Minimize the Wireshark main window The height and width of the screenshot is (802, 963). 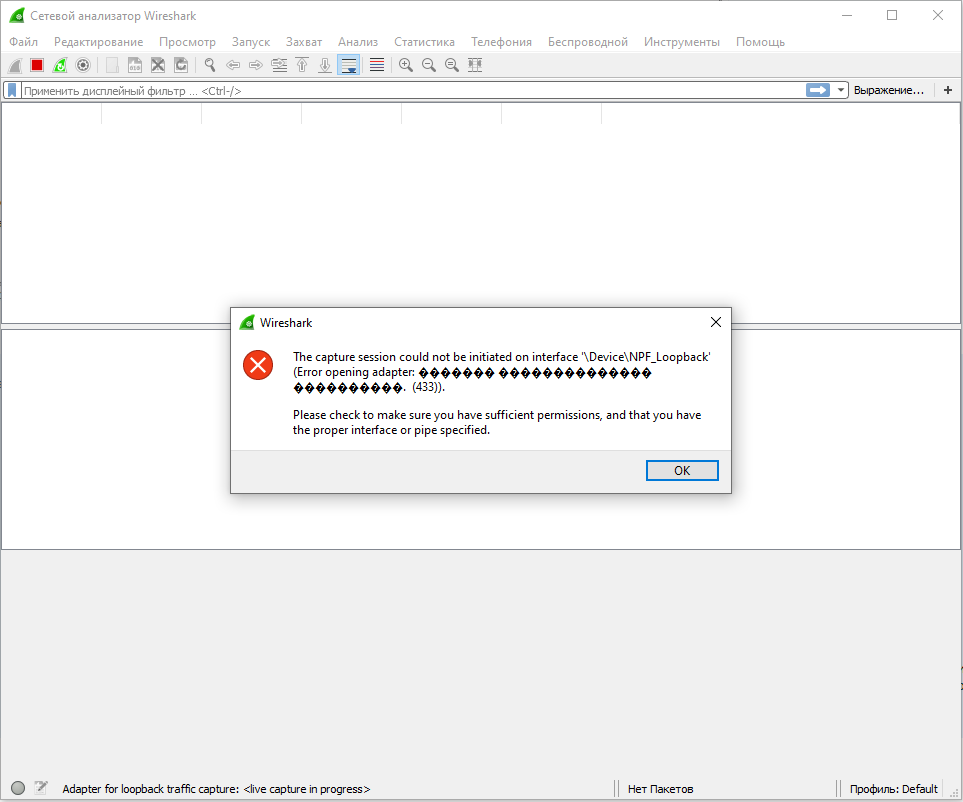tap(847, 15)
